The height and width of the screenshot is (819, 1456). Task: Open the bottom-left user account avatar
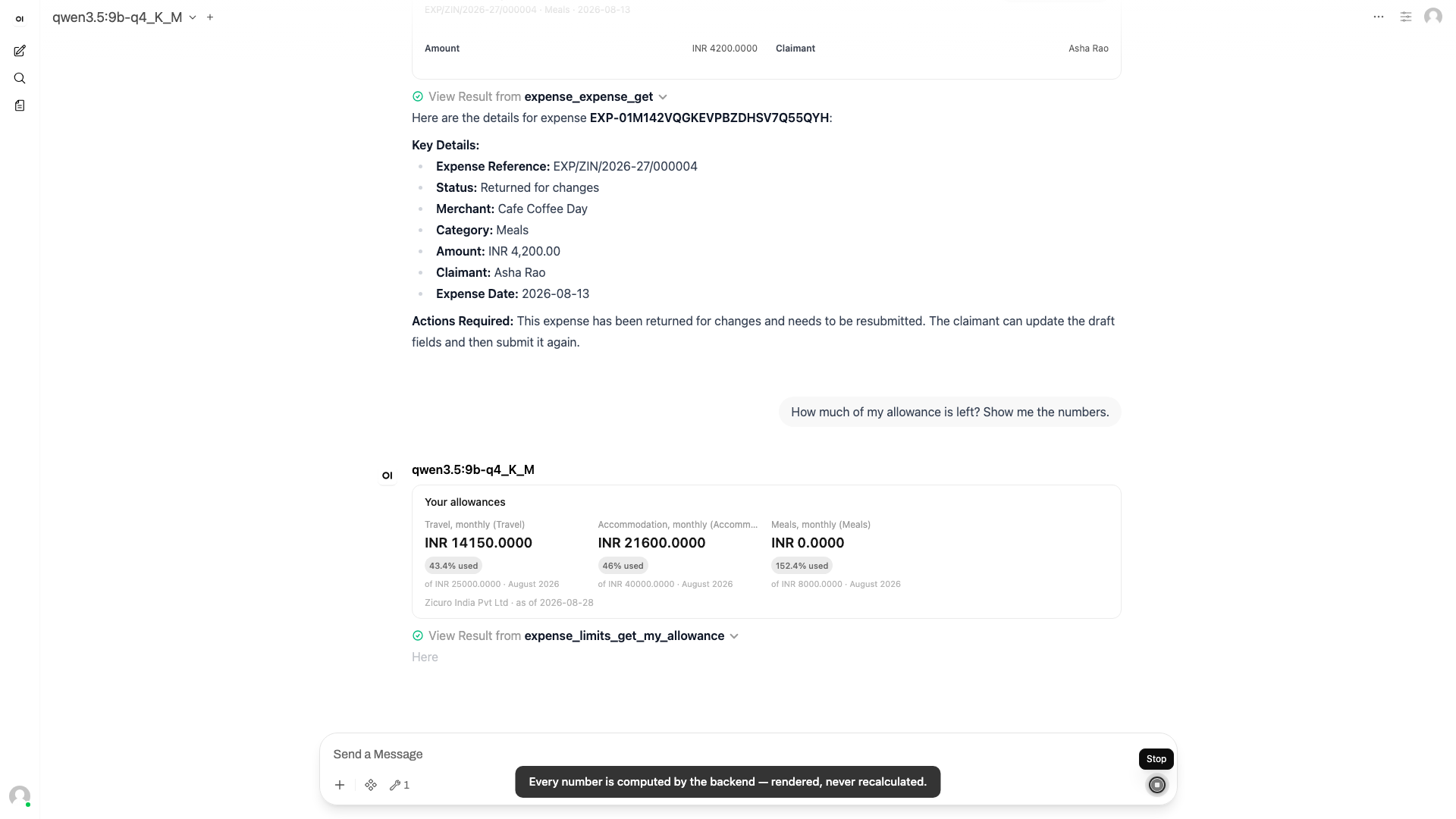pos(20,795)
